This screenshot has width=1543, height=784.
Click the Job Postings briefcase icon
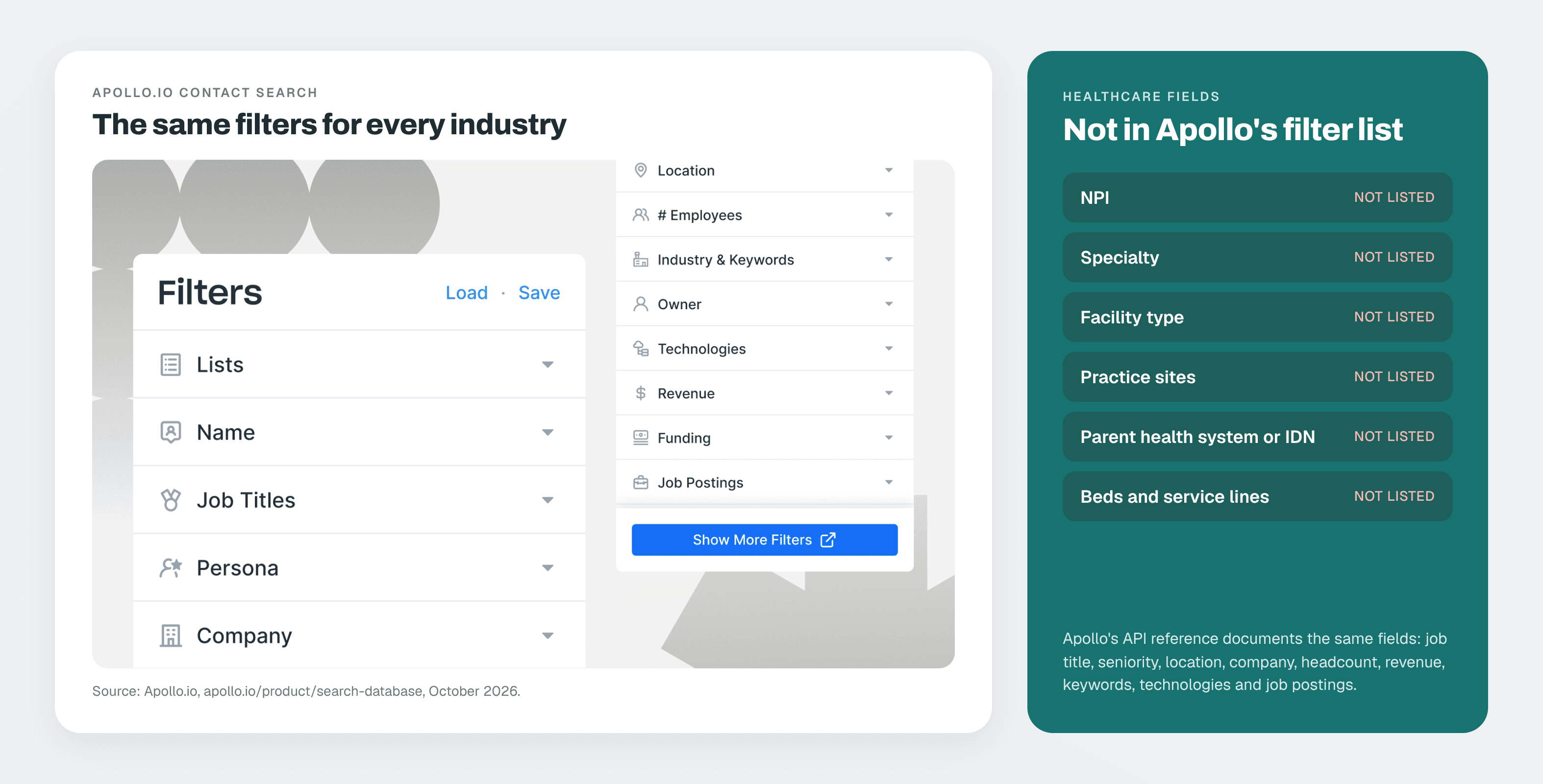tap(640, 482)
